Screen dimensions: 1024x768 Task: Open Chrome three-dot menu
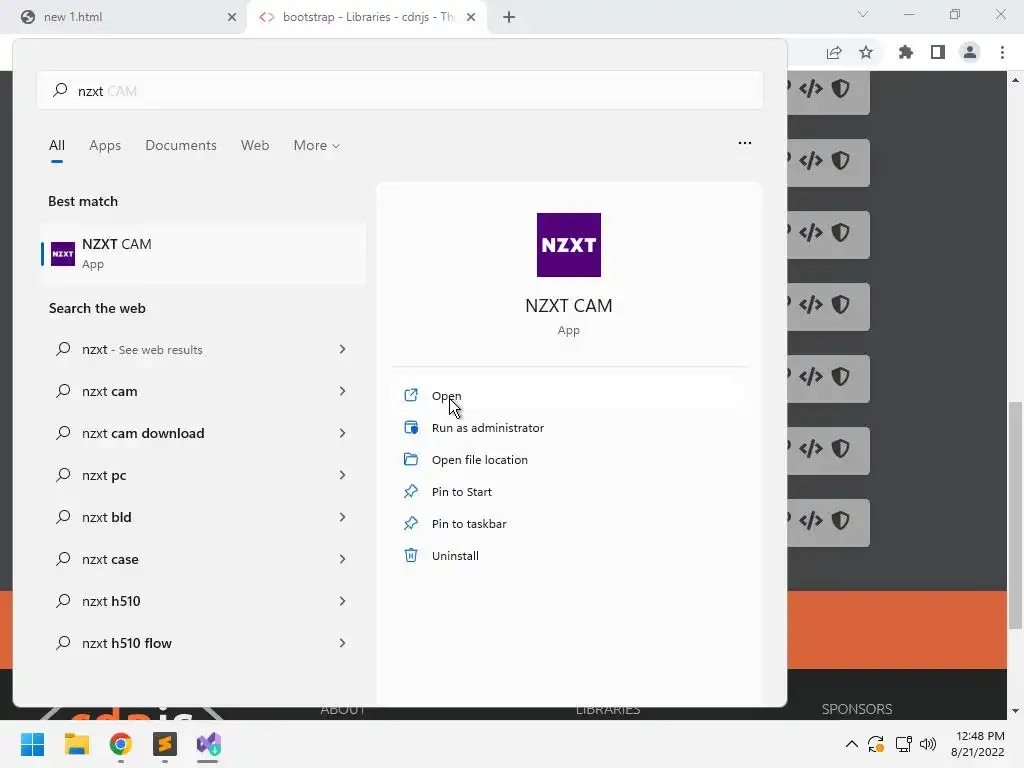1002,52
